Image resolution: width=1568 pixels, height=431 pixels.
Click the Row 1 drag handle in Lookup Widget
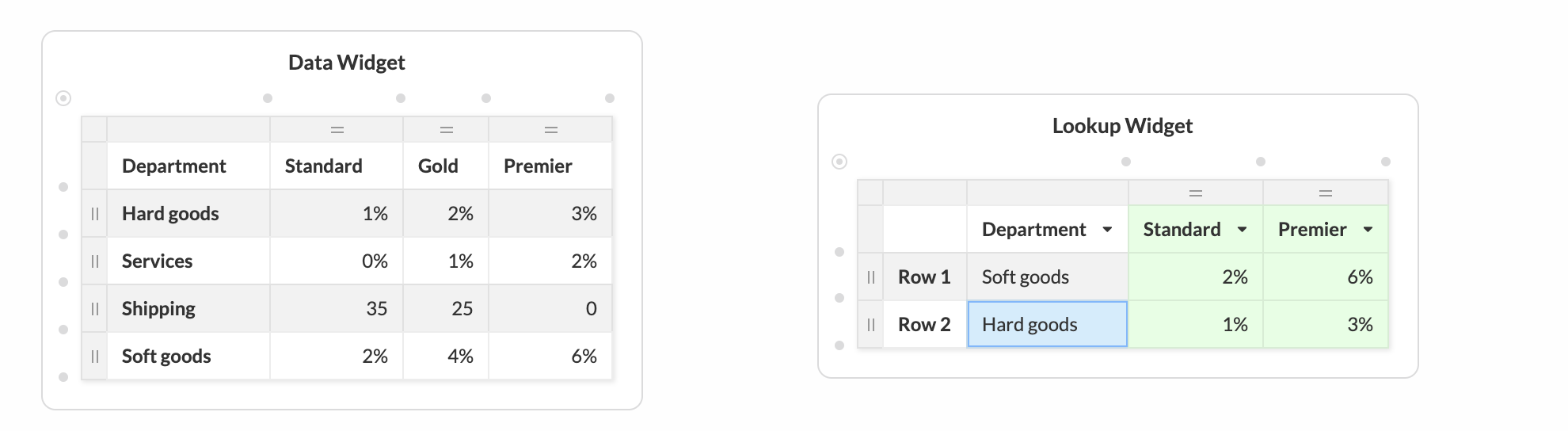tap(870, 277)
